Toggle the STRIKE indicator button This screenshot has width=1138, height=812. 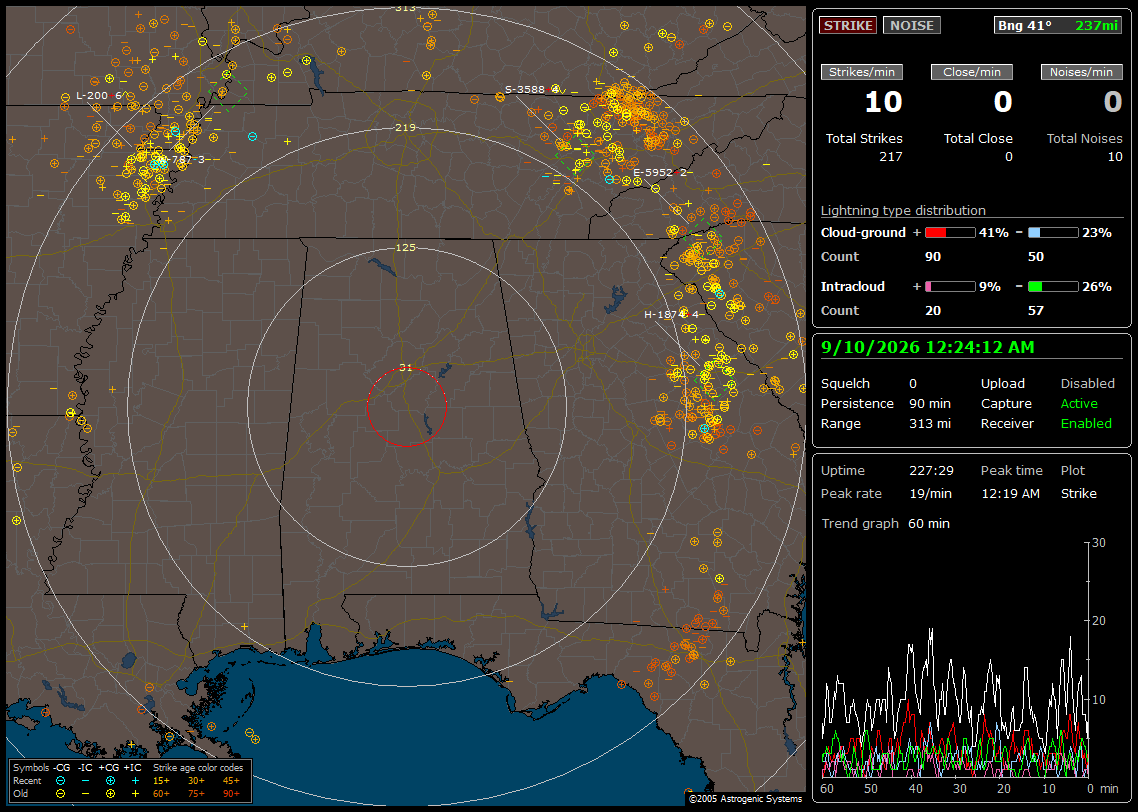848,25
